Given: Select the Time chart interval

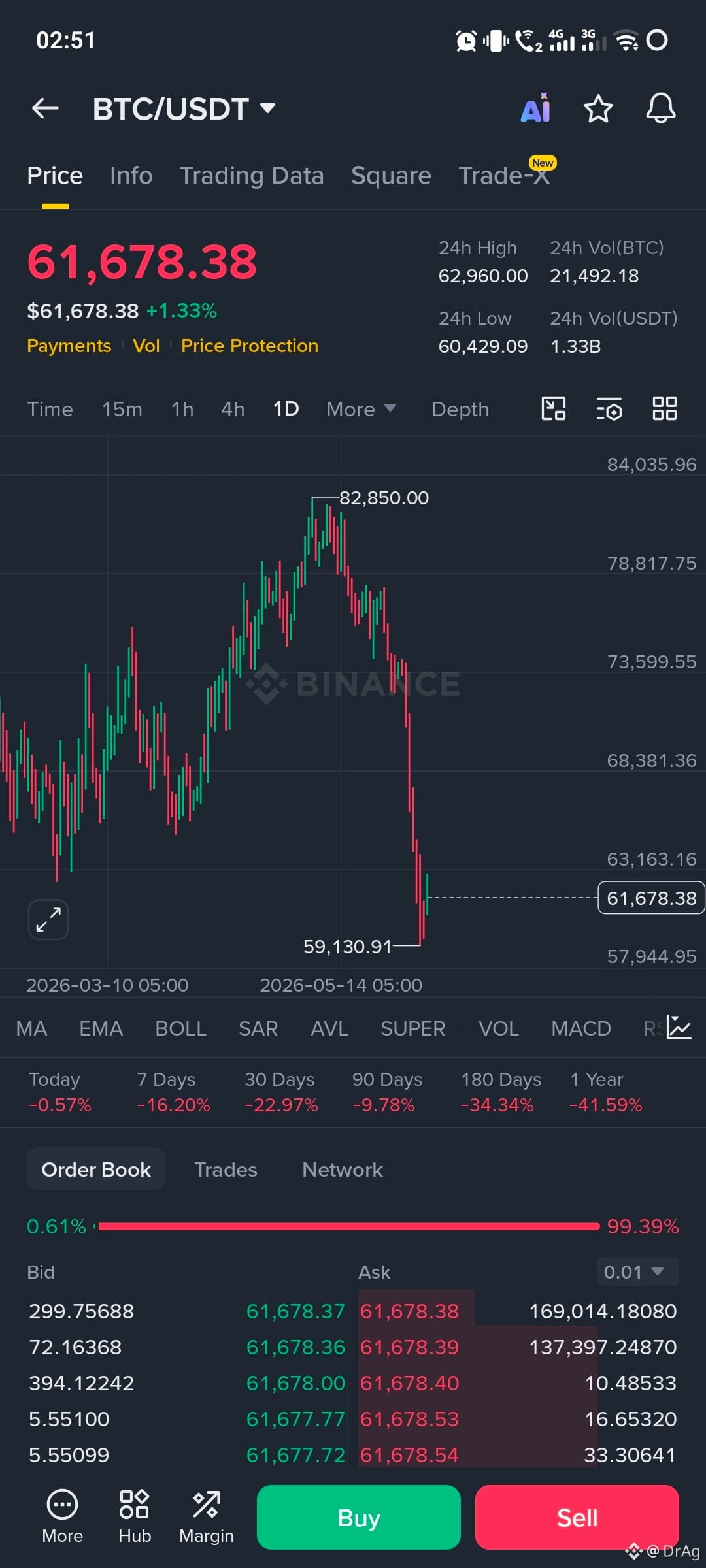Looking at the screenshot, I should [50, 409].
